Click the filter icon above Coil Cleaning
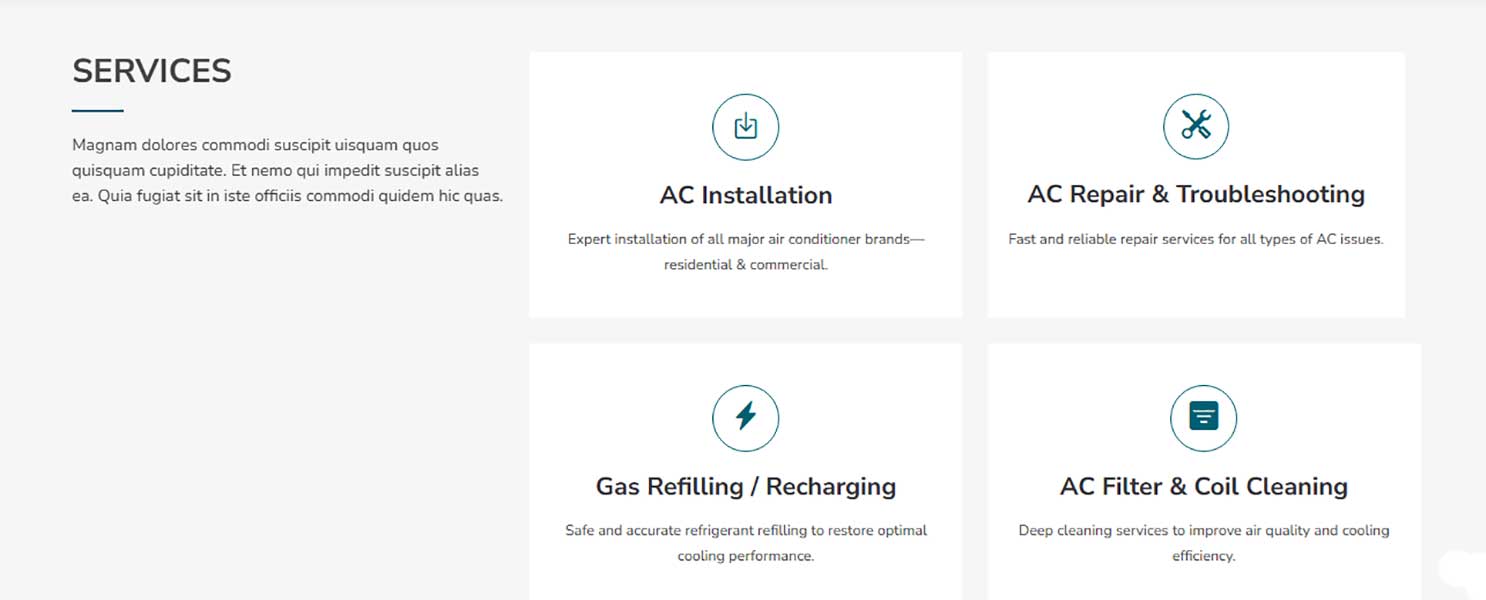 (x=1203, y=417)
